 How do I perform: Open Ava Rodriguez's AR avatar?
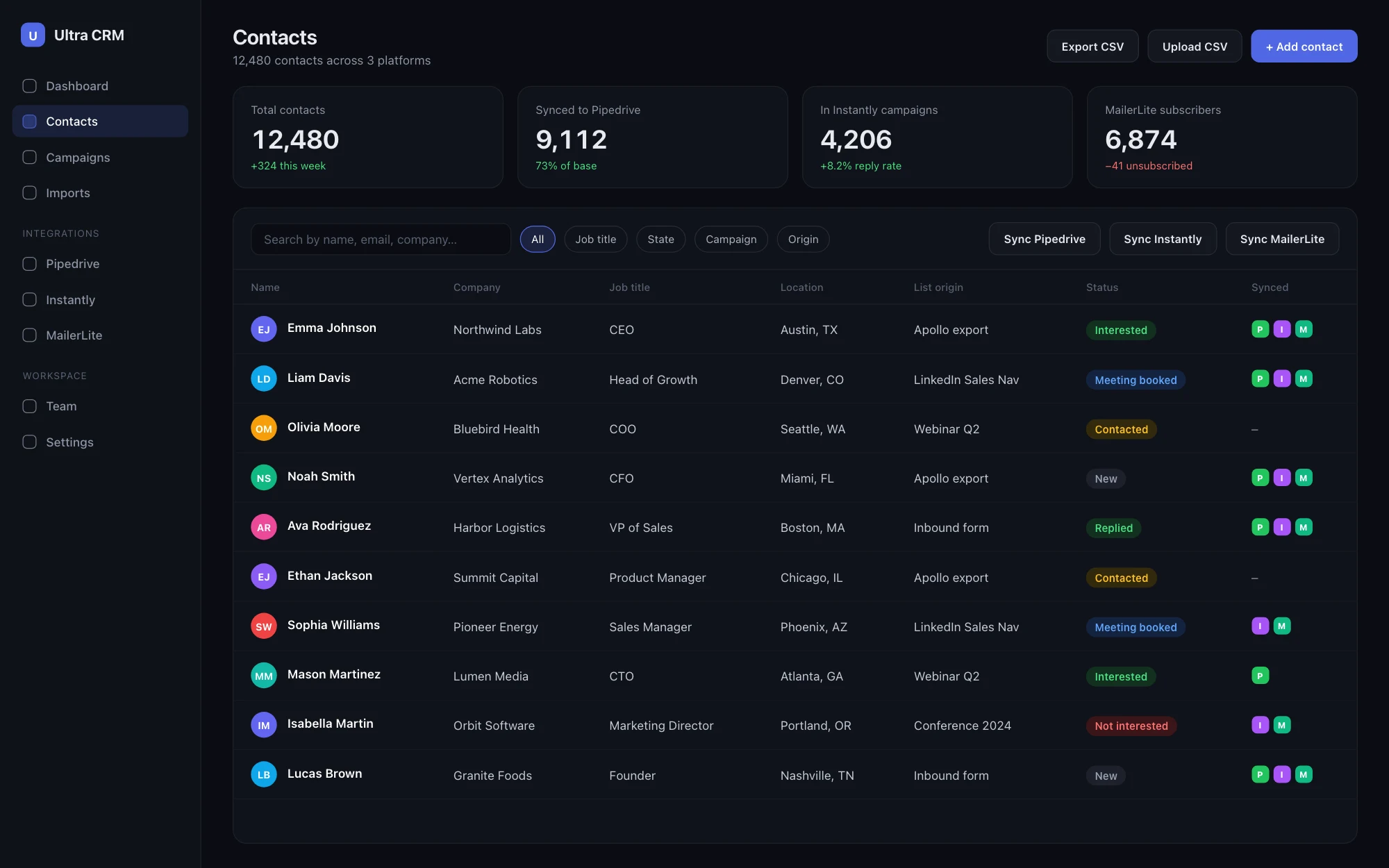coord(264,527)
